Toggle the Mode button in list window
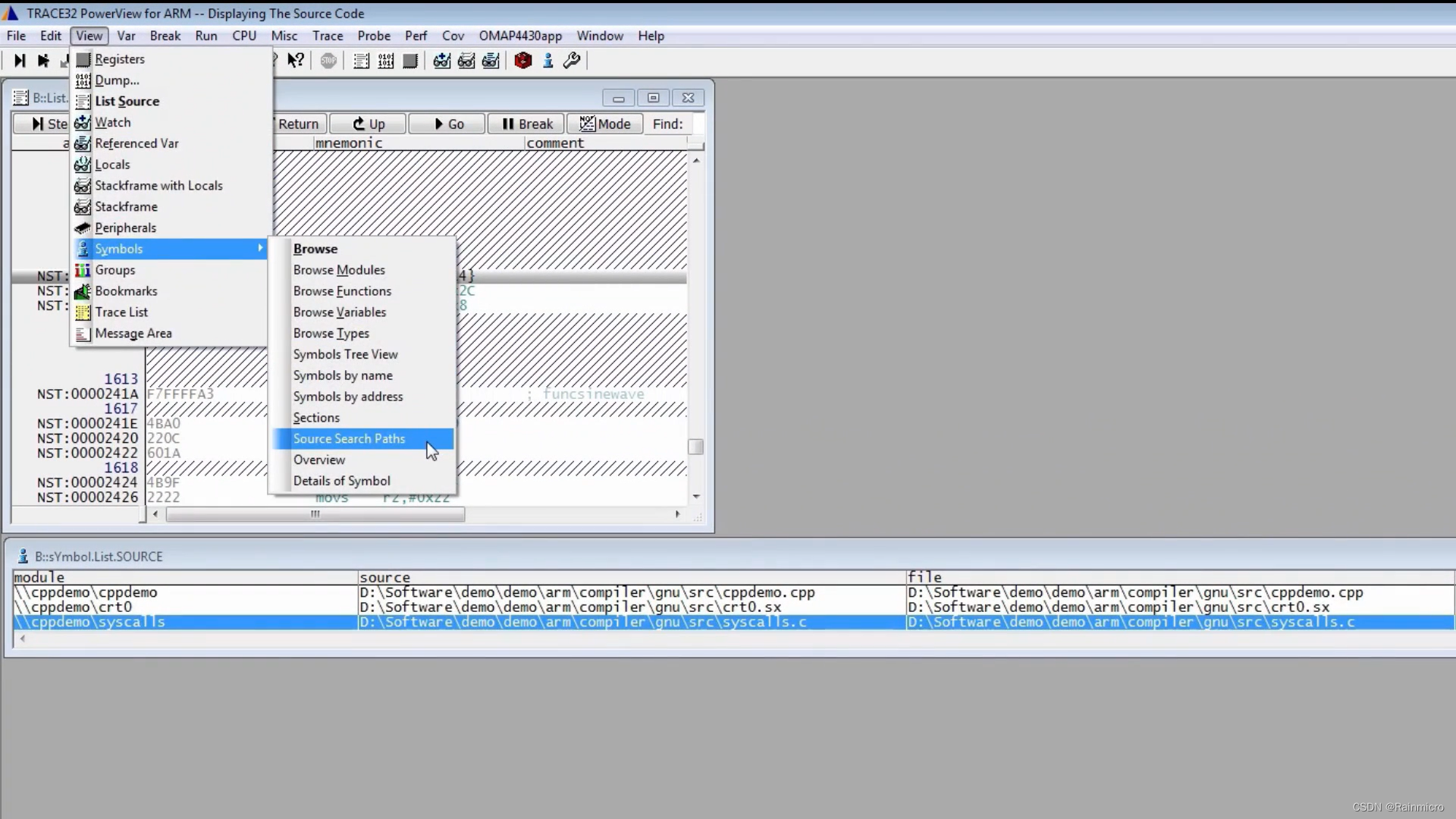 pos(605,124)
